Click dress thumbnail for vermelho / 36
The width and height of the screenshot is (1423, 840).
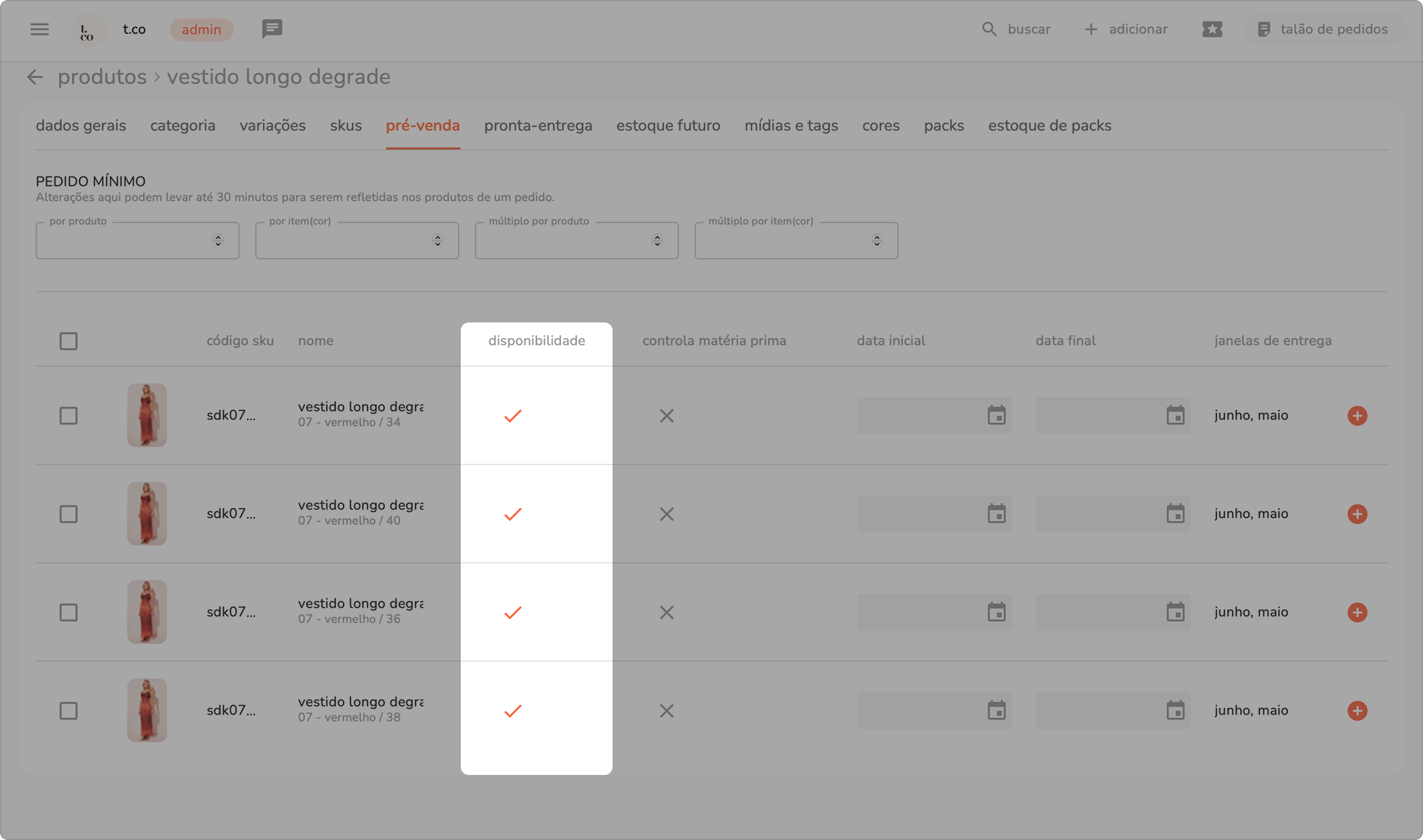(147, 612)
